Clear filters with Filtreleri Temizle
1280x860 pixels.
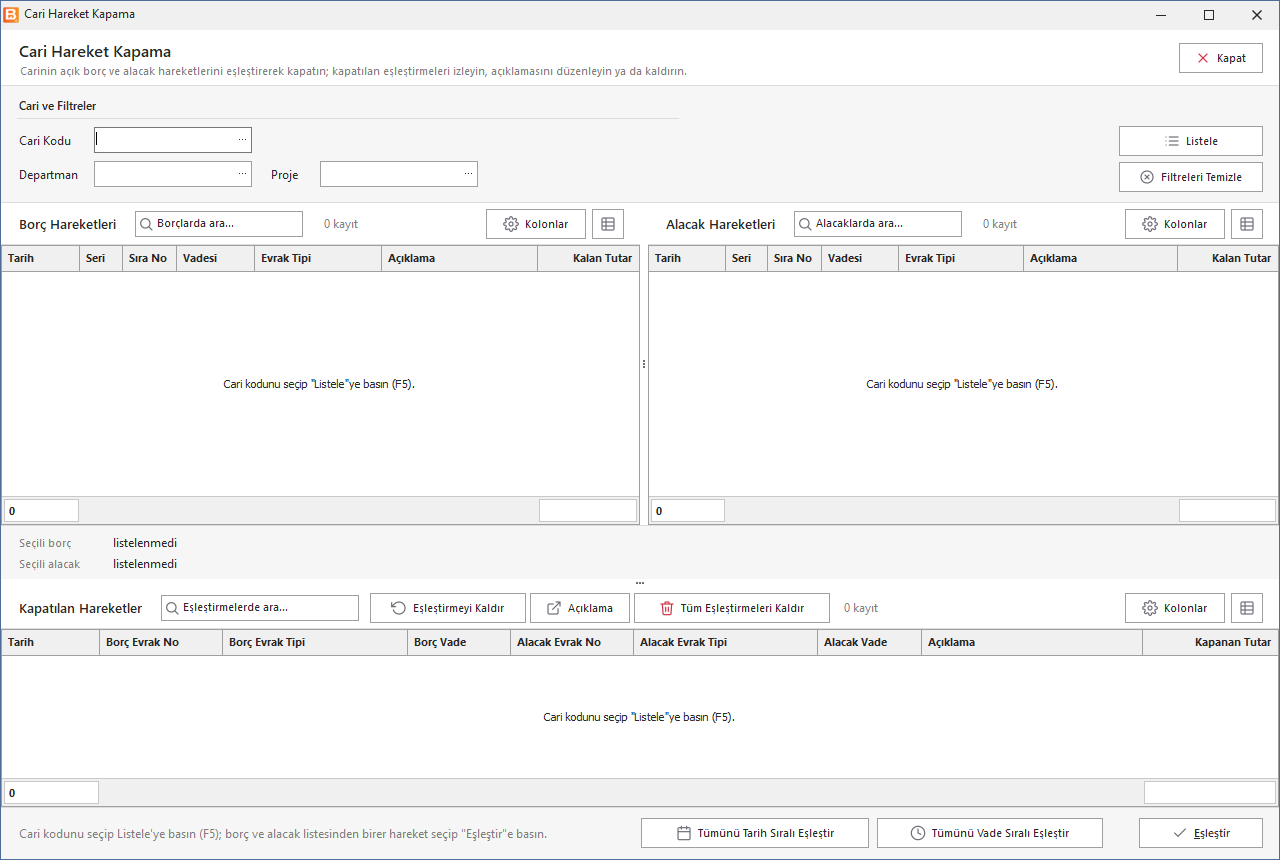click(x=1191, y=177)
